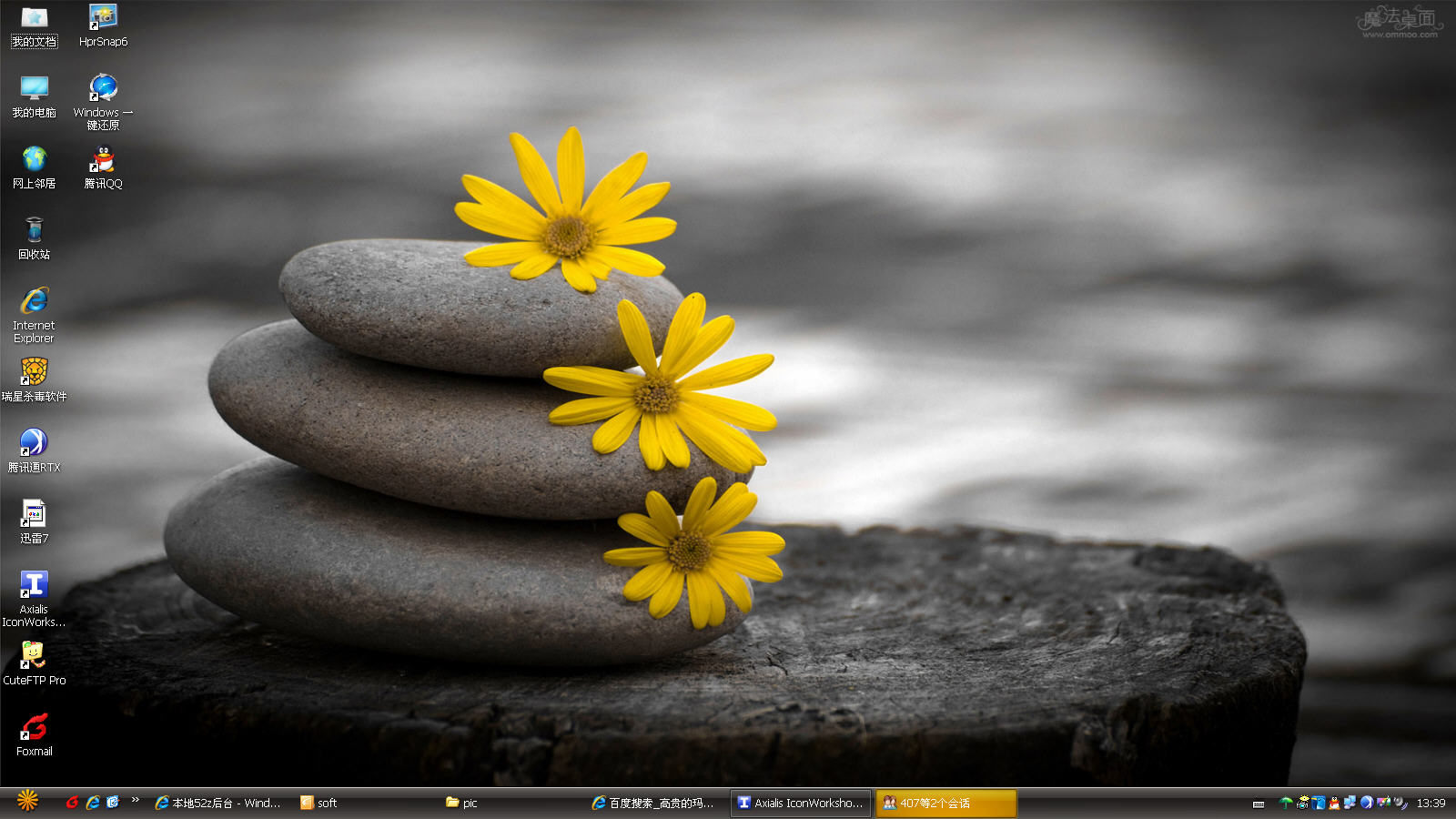The image size is (1456, 819).
Task: Select the Axialis IconWorkshop desktop shortcut
Action: click(x=35, y=600)
